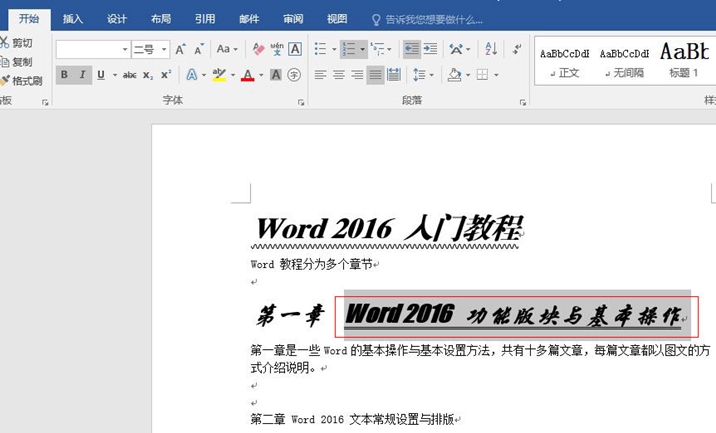
Task: Apply character border with boxed A icon
Action: (x=295, y=49)
